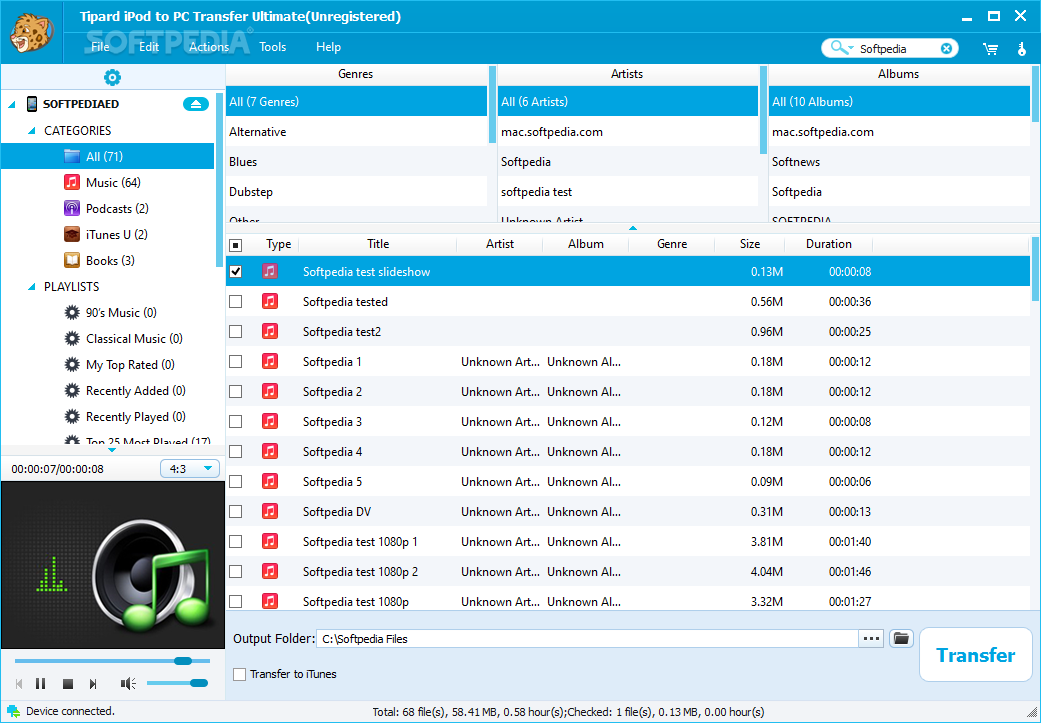Click the Transfer button
Screen dimensions: 1041x723
pyautogui.click(x=975, y=655)
